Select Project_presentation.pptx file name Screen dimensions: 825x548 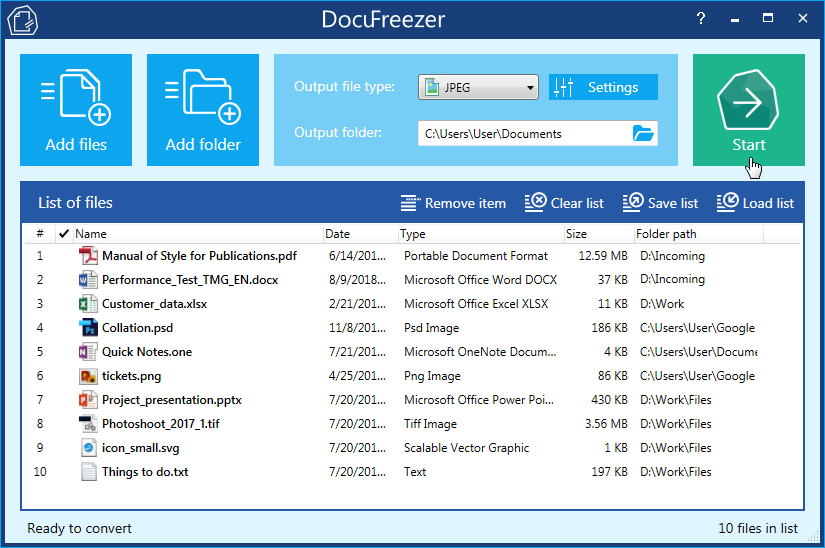[x=172, y=400]
